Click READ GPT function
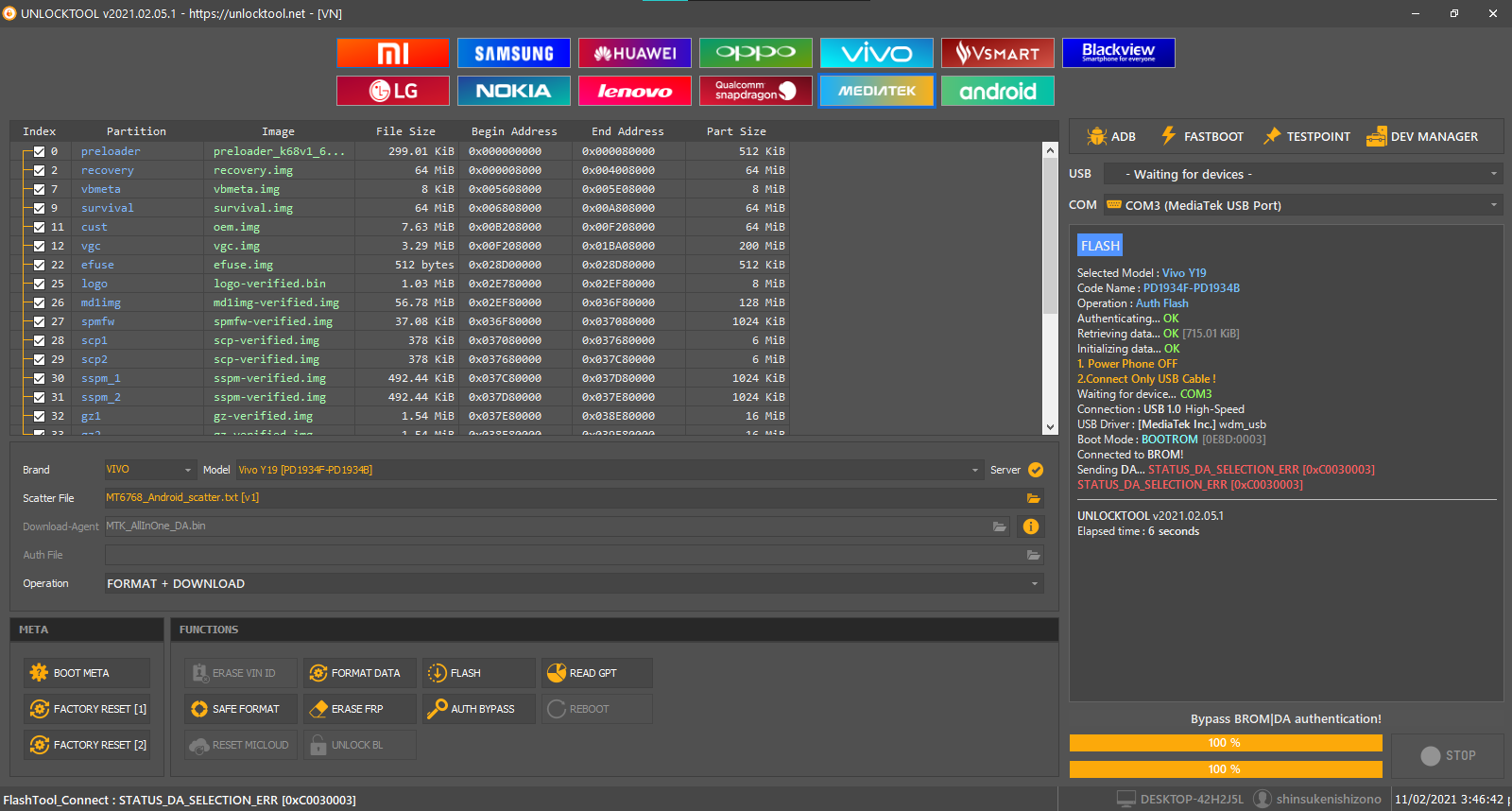Image resolution: width=1512 pixels, height=811 pixels. (x=597, y=673)
